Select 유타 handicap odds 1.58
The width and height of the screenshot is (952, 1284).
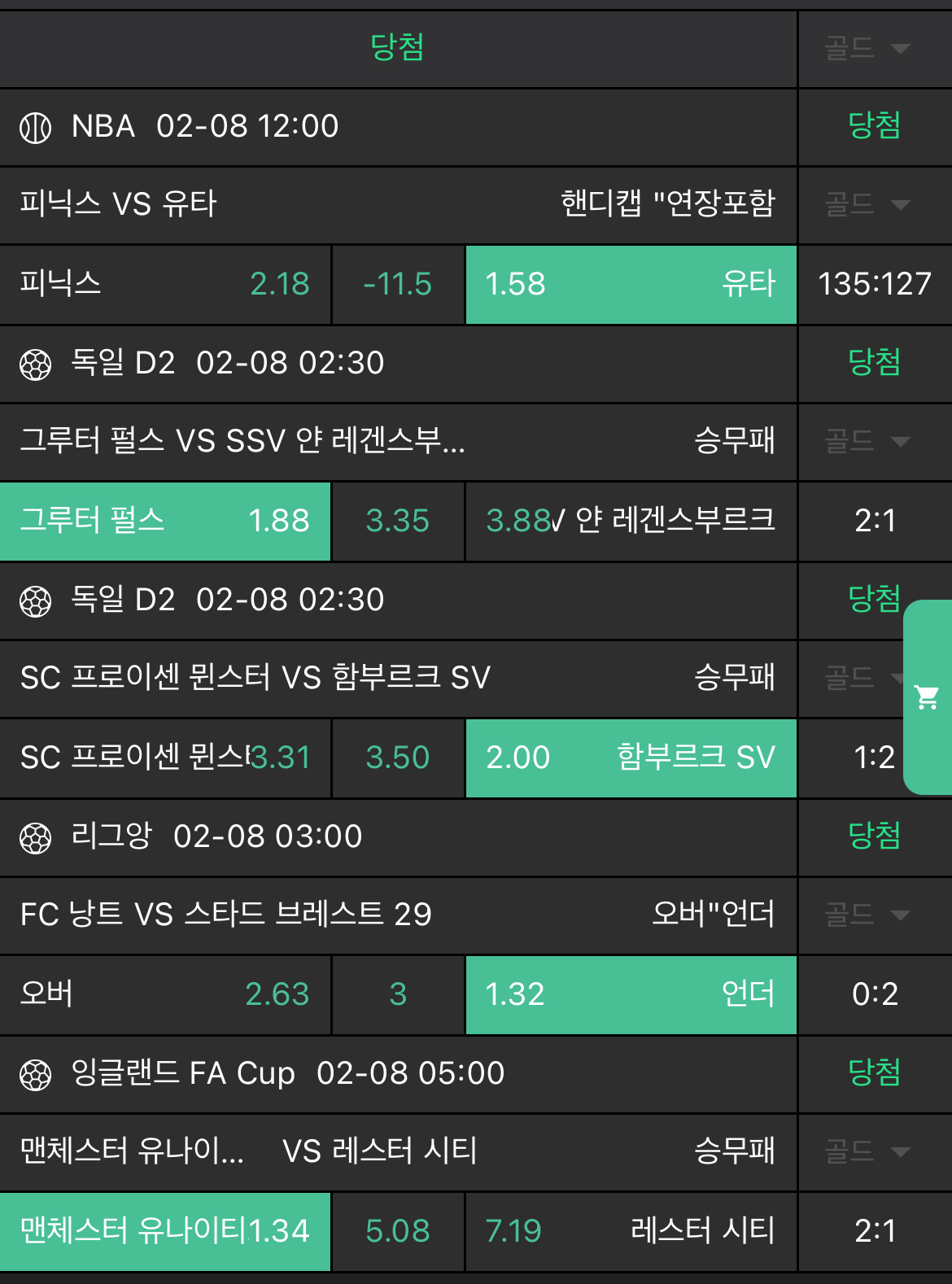point(631,284)
